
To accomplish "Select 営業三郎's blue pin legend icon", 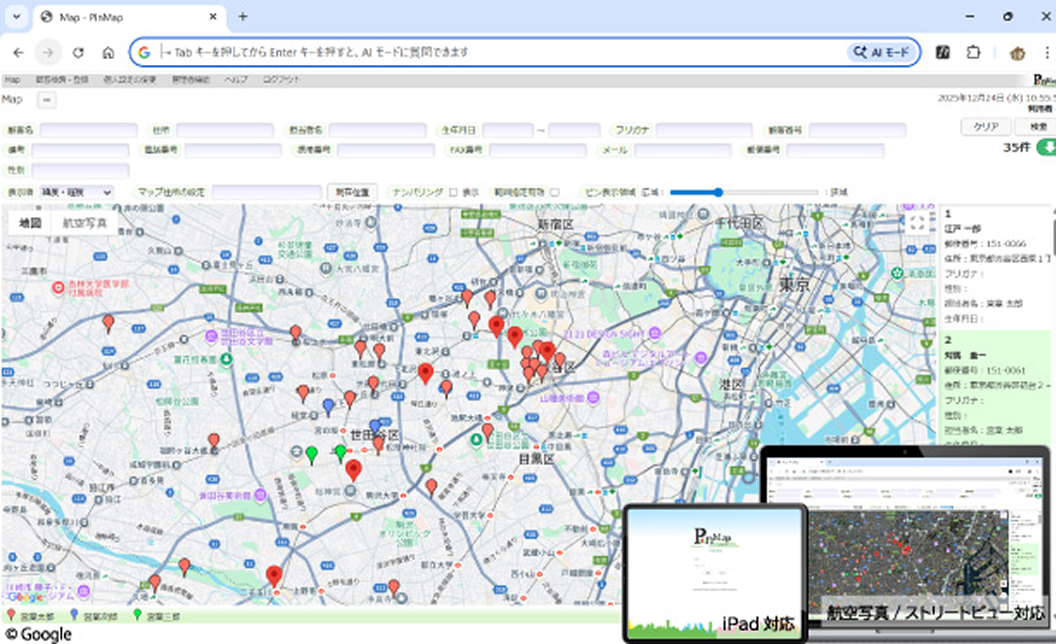I will pyautogui.click(x=74, y=615).
